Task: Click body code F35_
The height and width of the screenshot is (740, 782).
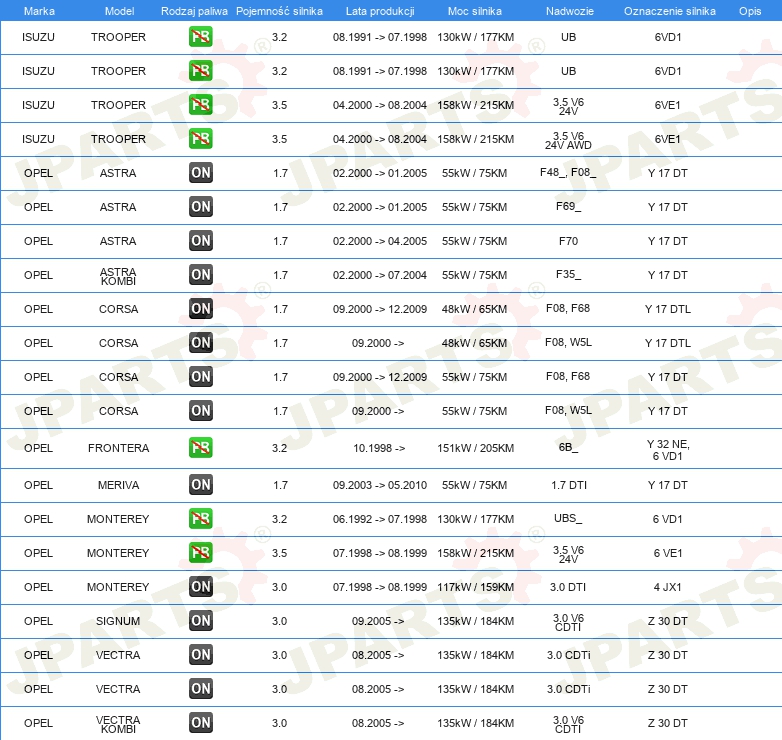Action: [x=568, y=274]
